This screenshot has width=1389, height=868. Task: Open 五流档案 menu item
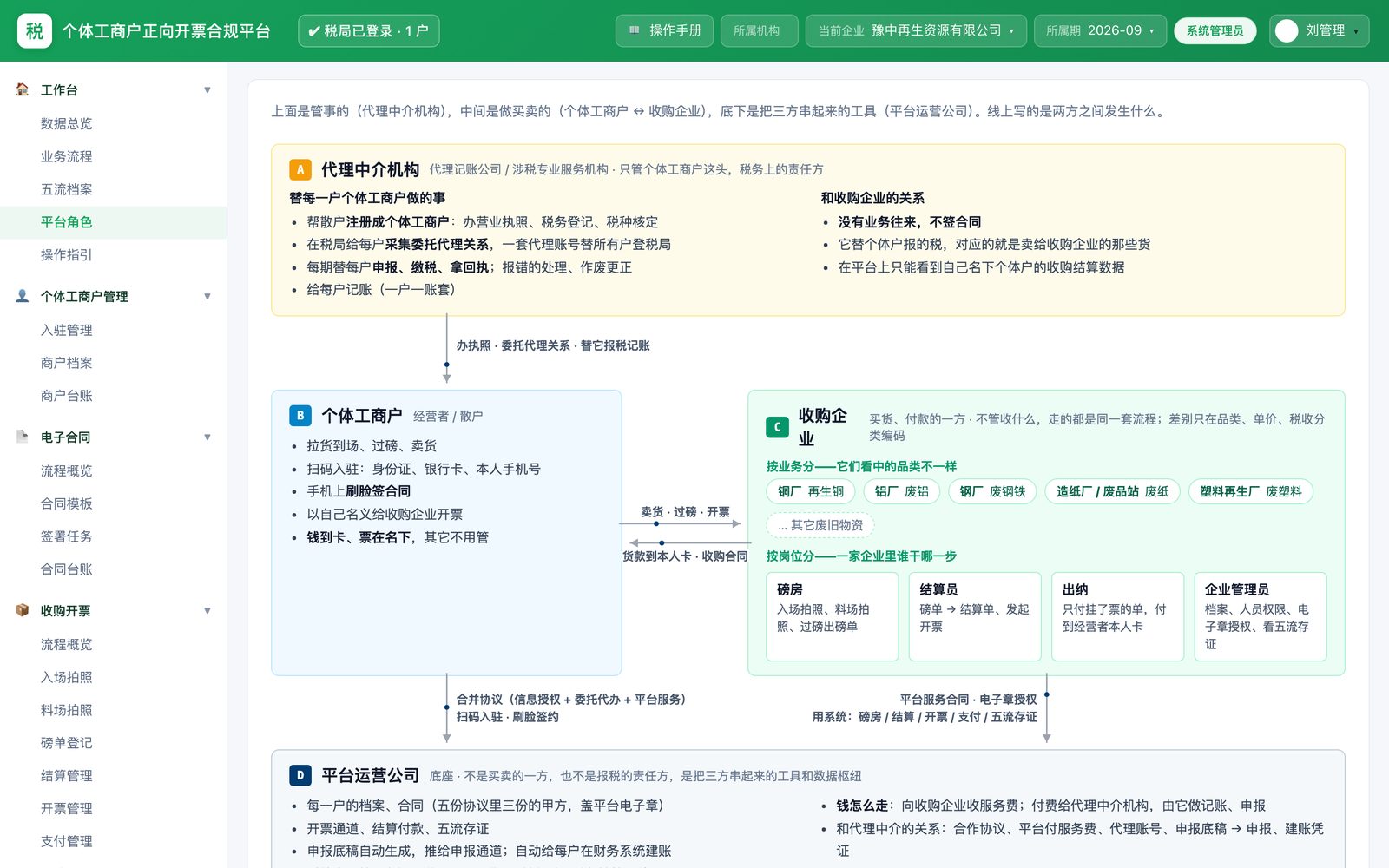click(113, 189)
